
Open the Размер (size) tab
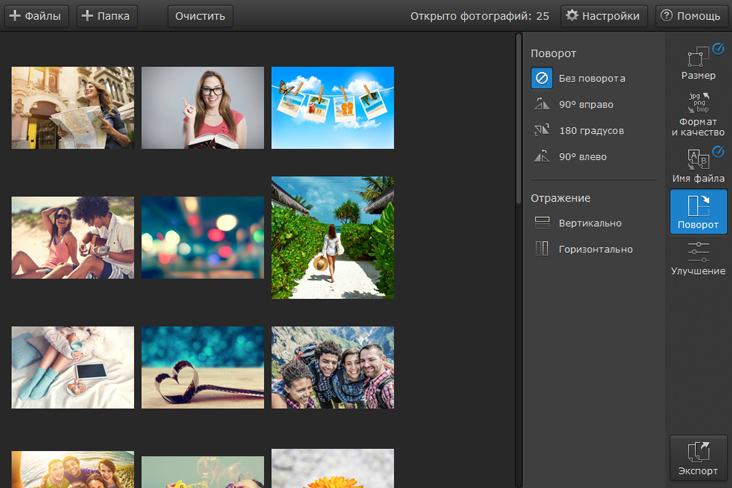[698, 64]
